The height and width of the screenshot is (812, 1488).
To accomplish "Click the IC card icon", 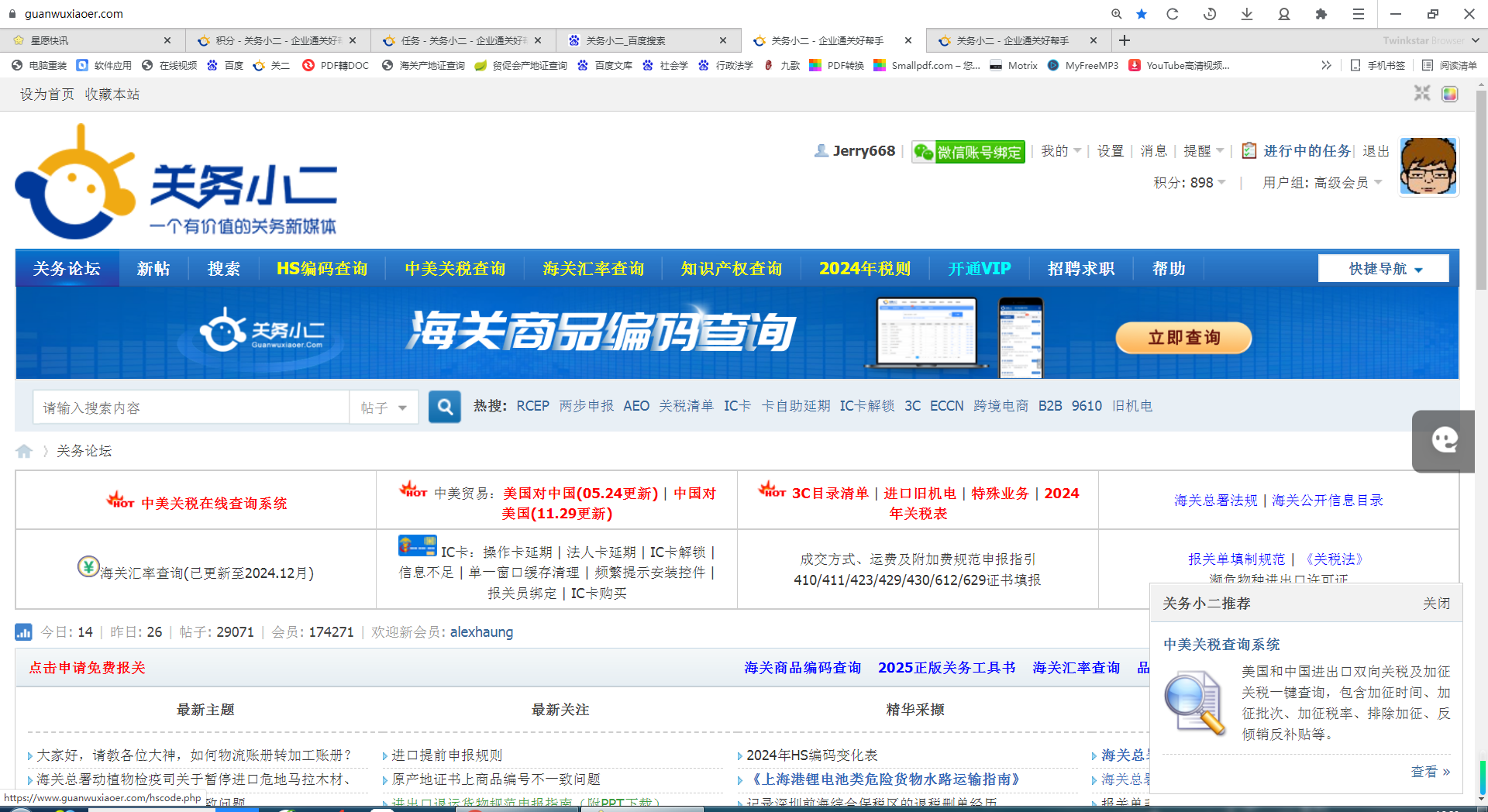I will tap(417, 545).
